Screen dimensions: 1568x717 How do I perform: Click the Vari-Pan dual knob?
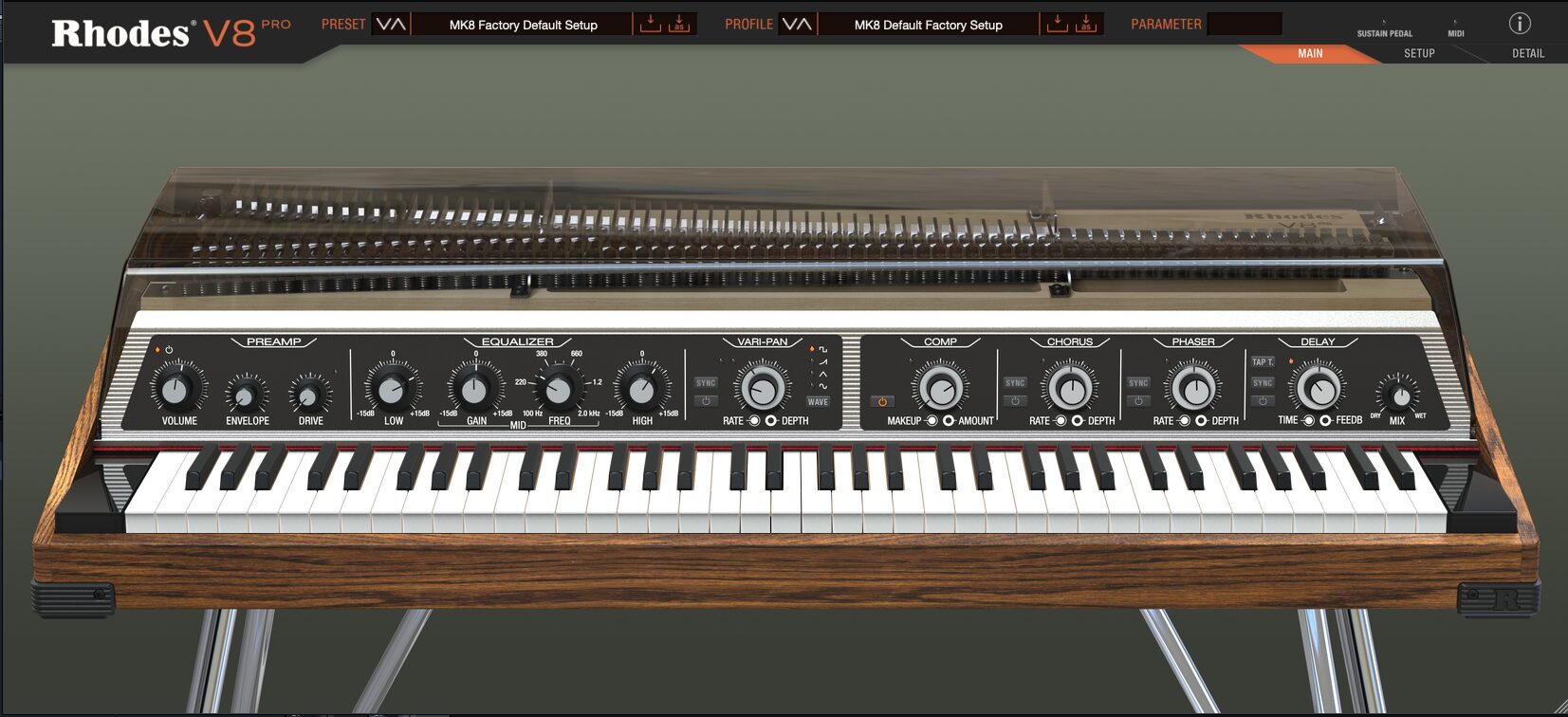pos(763,387)
